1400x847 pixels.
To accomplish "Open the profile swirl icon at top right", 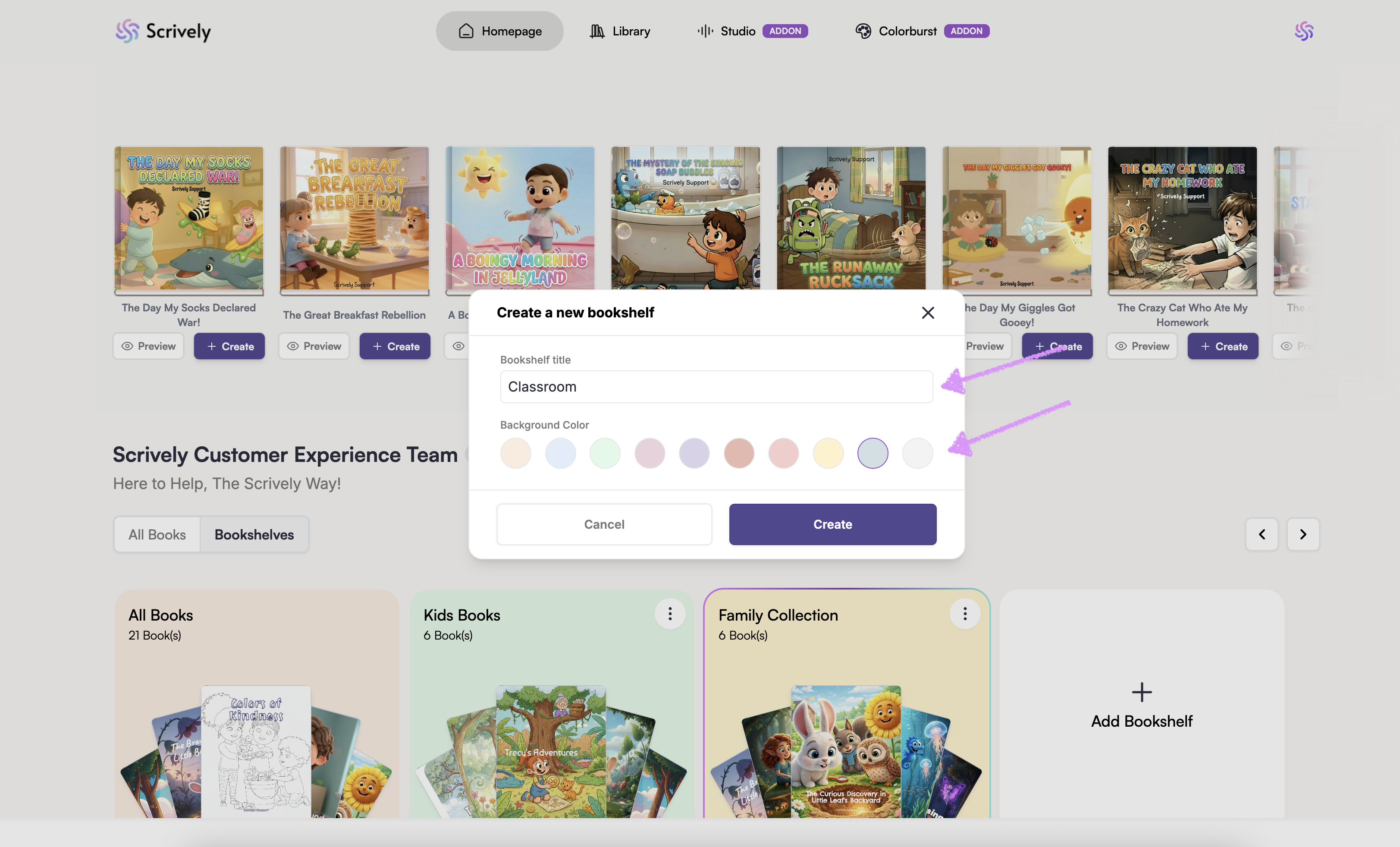I will pos(1303,31).
